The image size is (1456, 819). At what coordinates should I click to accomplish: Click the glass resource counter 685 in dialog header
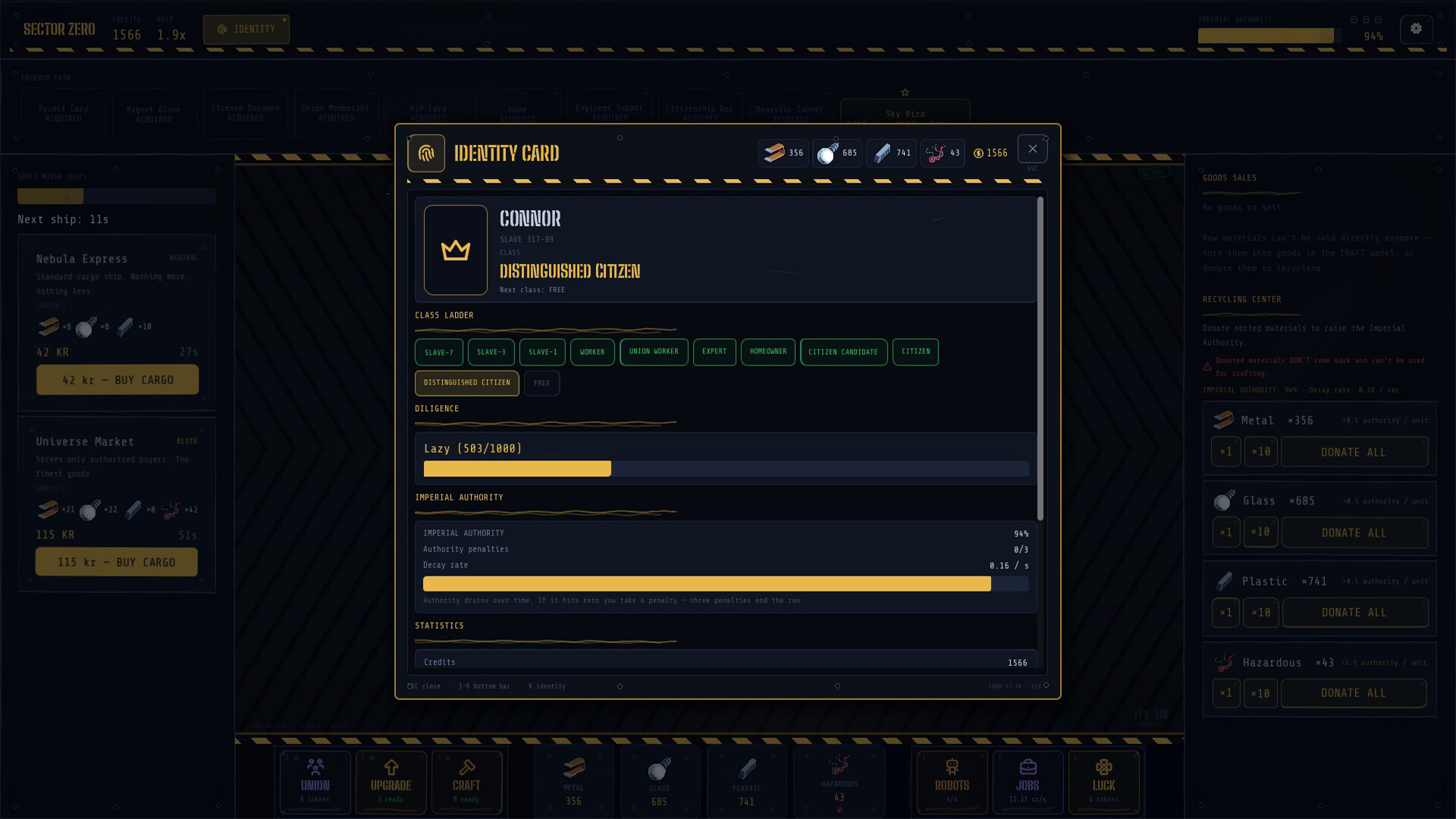pyautogui.click(x=837, y=153)
